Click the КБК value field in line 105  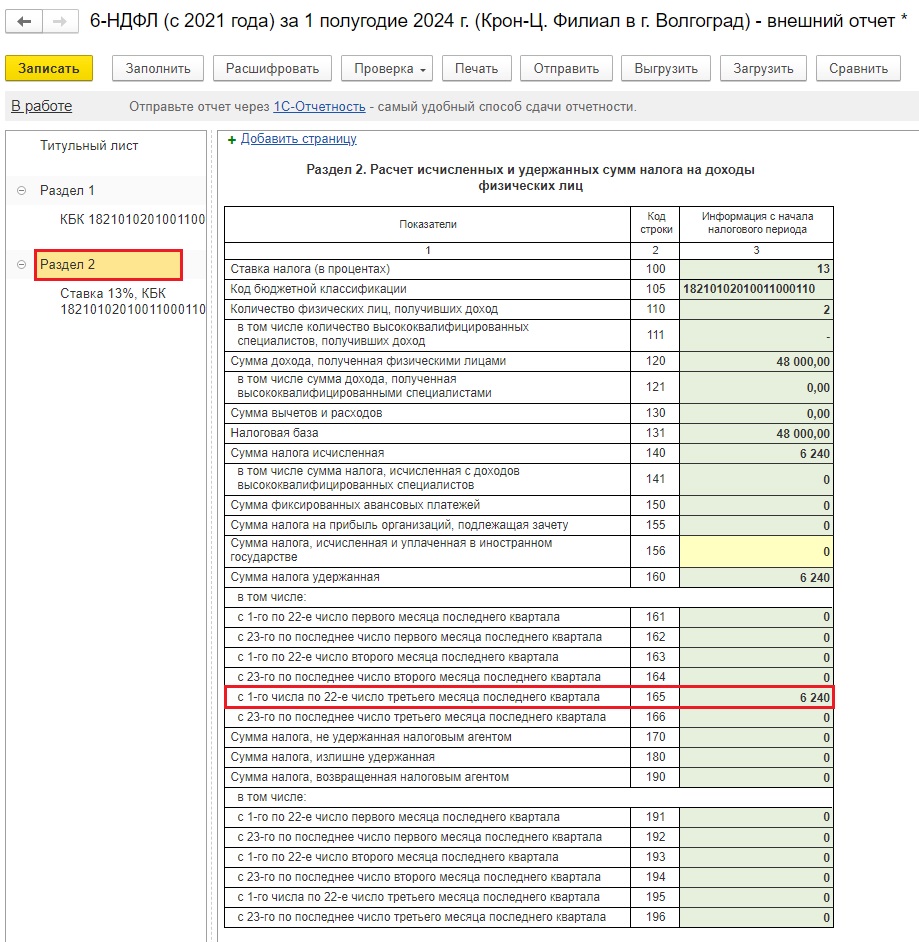[756, 289]
